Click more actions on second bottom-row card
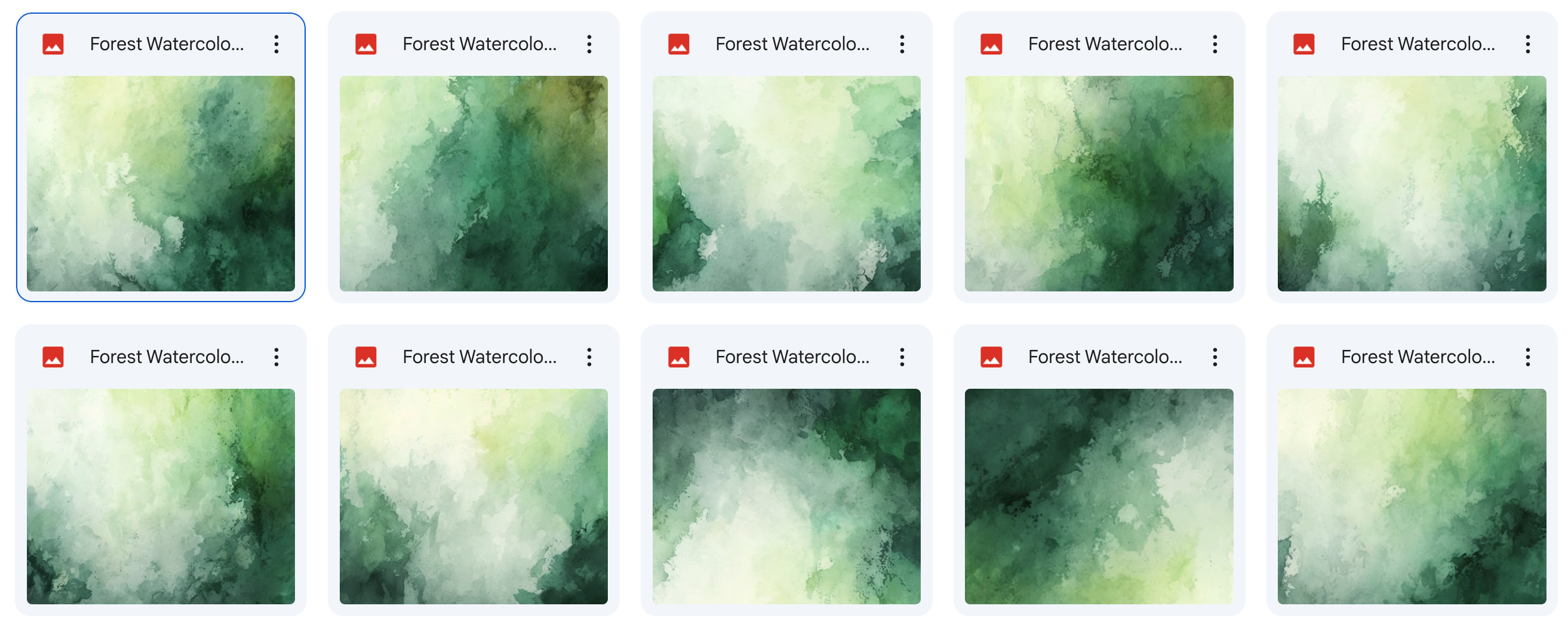This screenshot has width=1568, height=627. (589, 356)
